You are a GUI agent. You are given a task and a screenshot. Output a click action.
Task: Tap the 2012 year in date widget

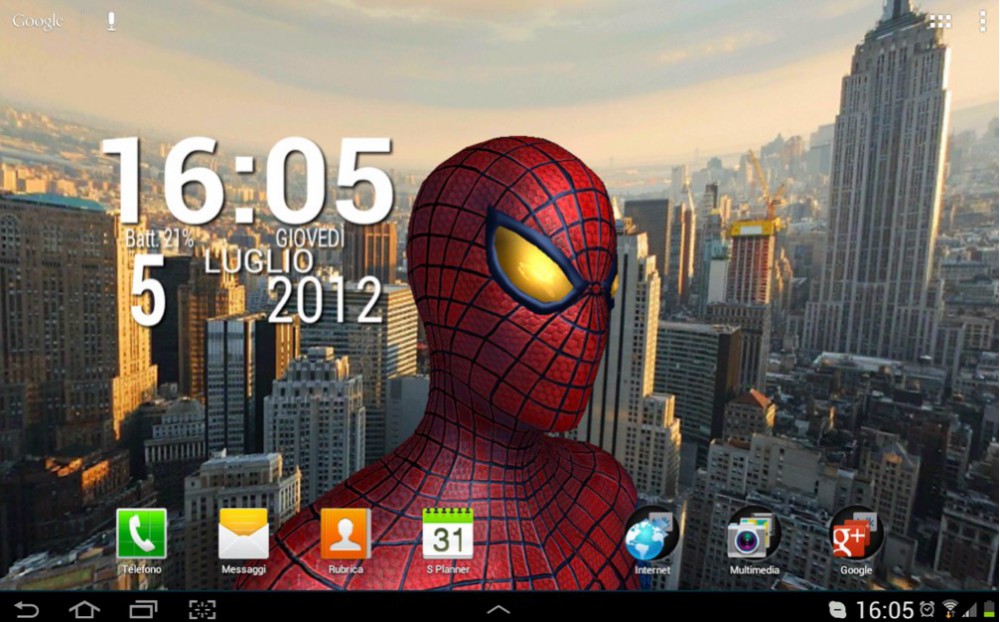[x=325, y=300]
